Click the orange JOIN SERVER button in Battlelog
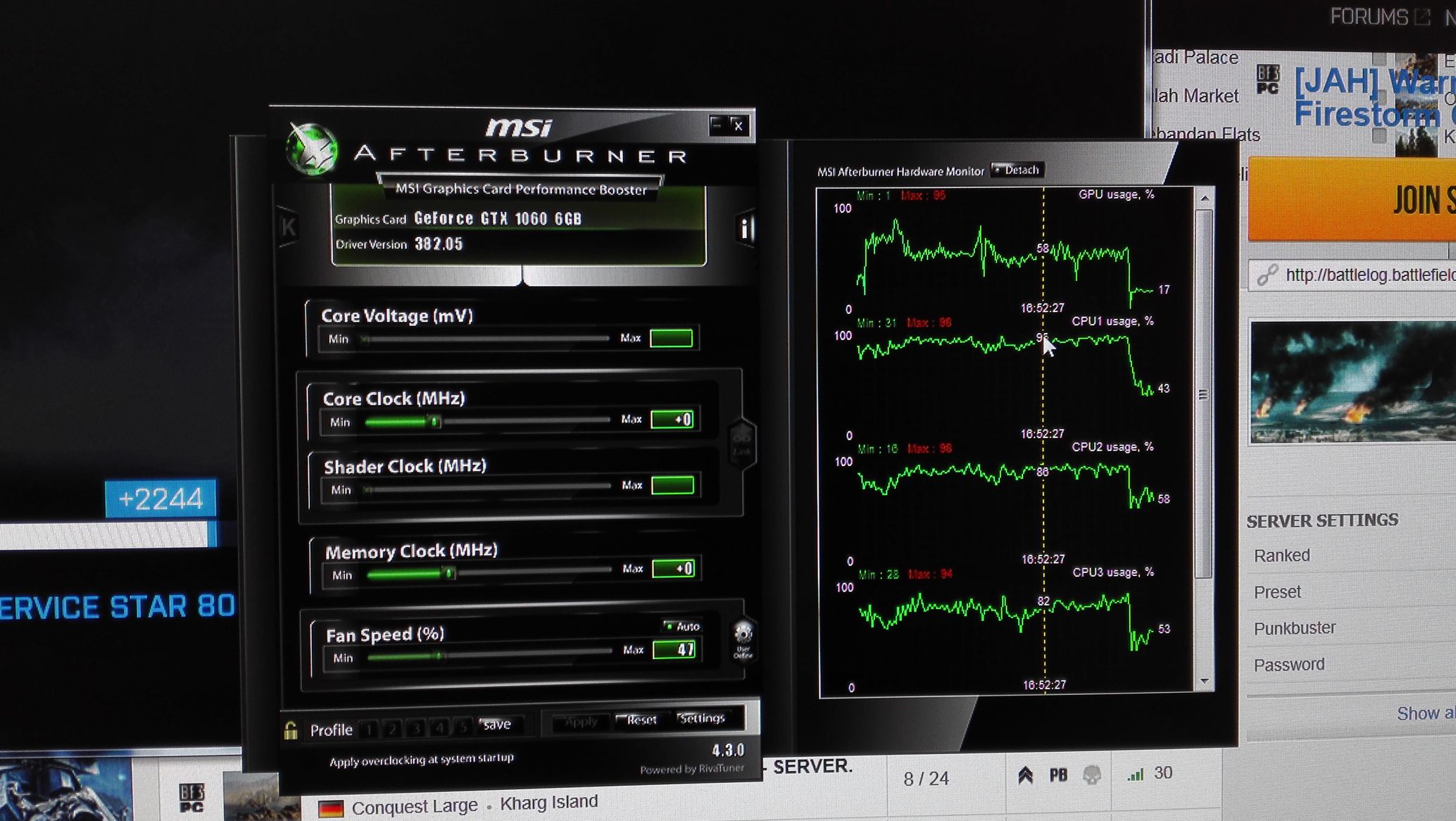 pos(1352,200)
